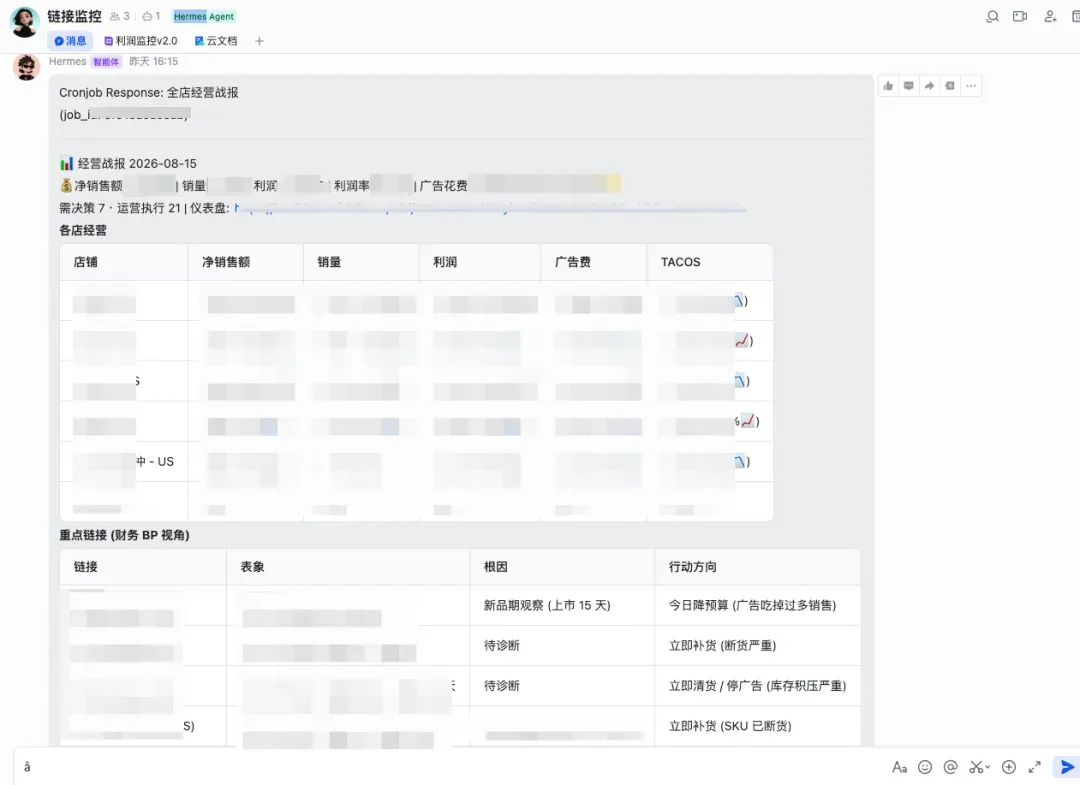1080x785 pixels.
Task: Click the 昨天 16:15 timestamp
Action: [154, 61]
